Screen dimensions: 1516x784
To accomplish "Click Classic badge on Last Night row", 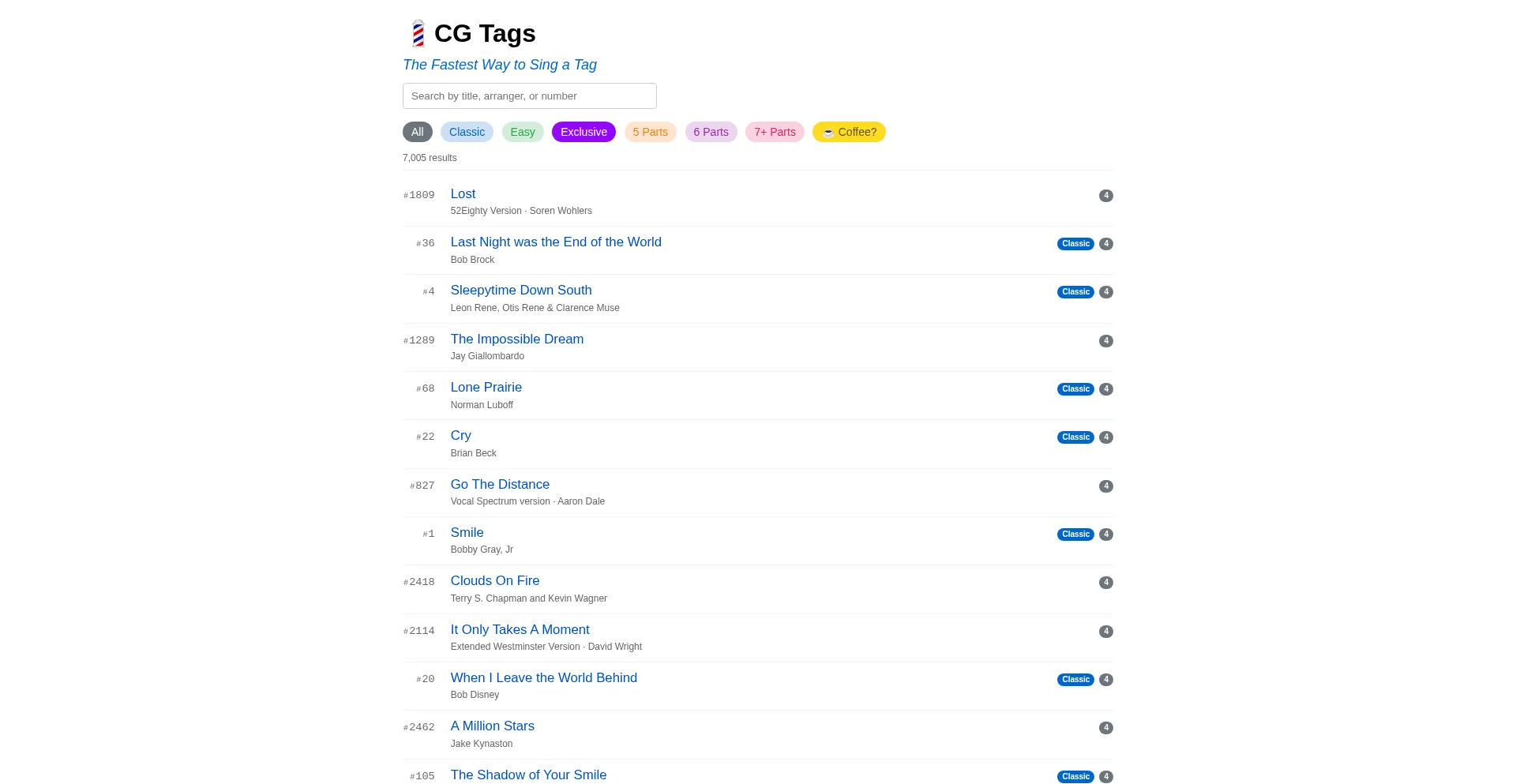I will tap(1075, 244).
